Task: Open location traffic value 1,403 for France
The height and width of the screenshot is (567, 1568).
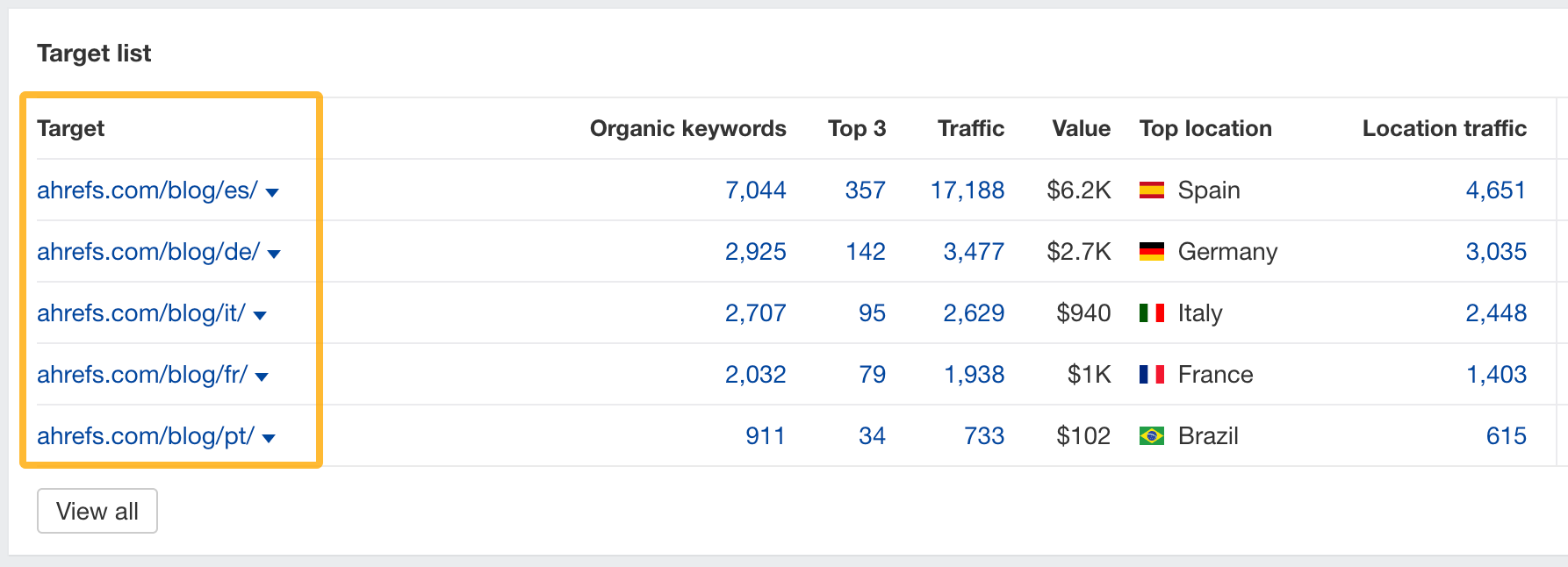Action: pyautogui.click(x=1496, y=375)
